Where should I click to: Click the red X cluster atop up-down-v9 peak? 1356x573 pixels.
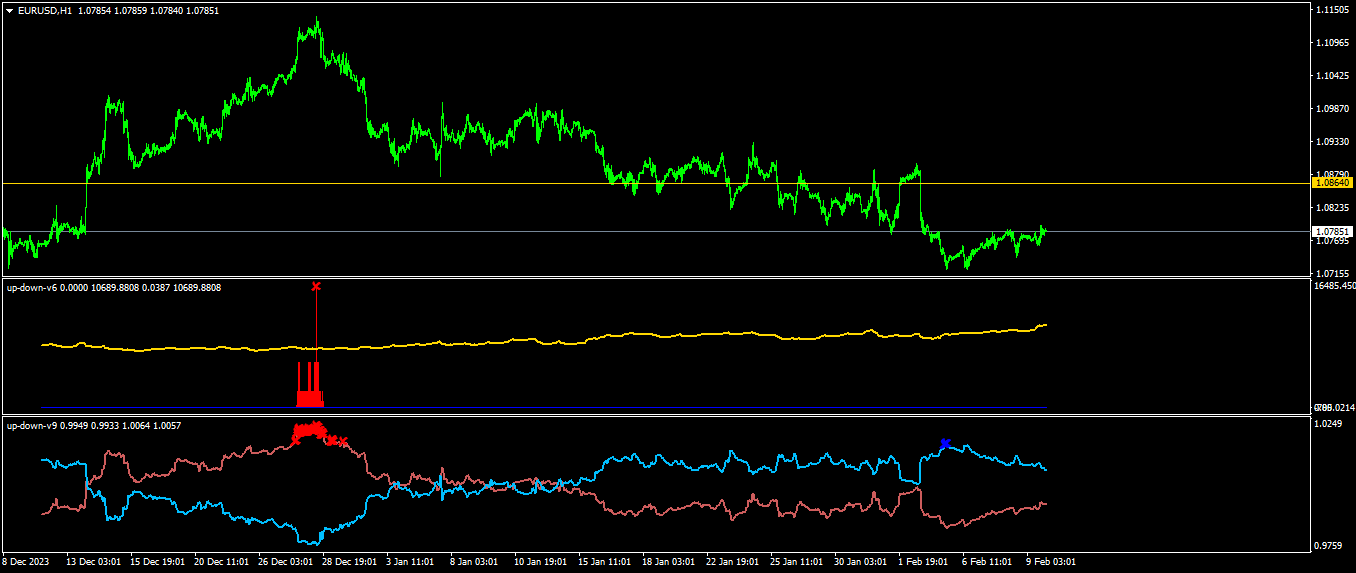coord(310,431)
